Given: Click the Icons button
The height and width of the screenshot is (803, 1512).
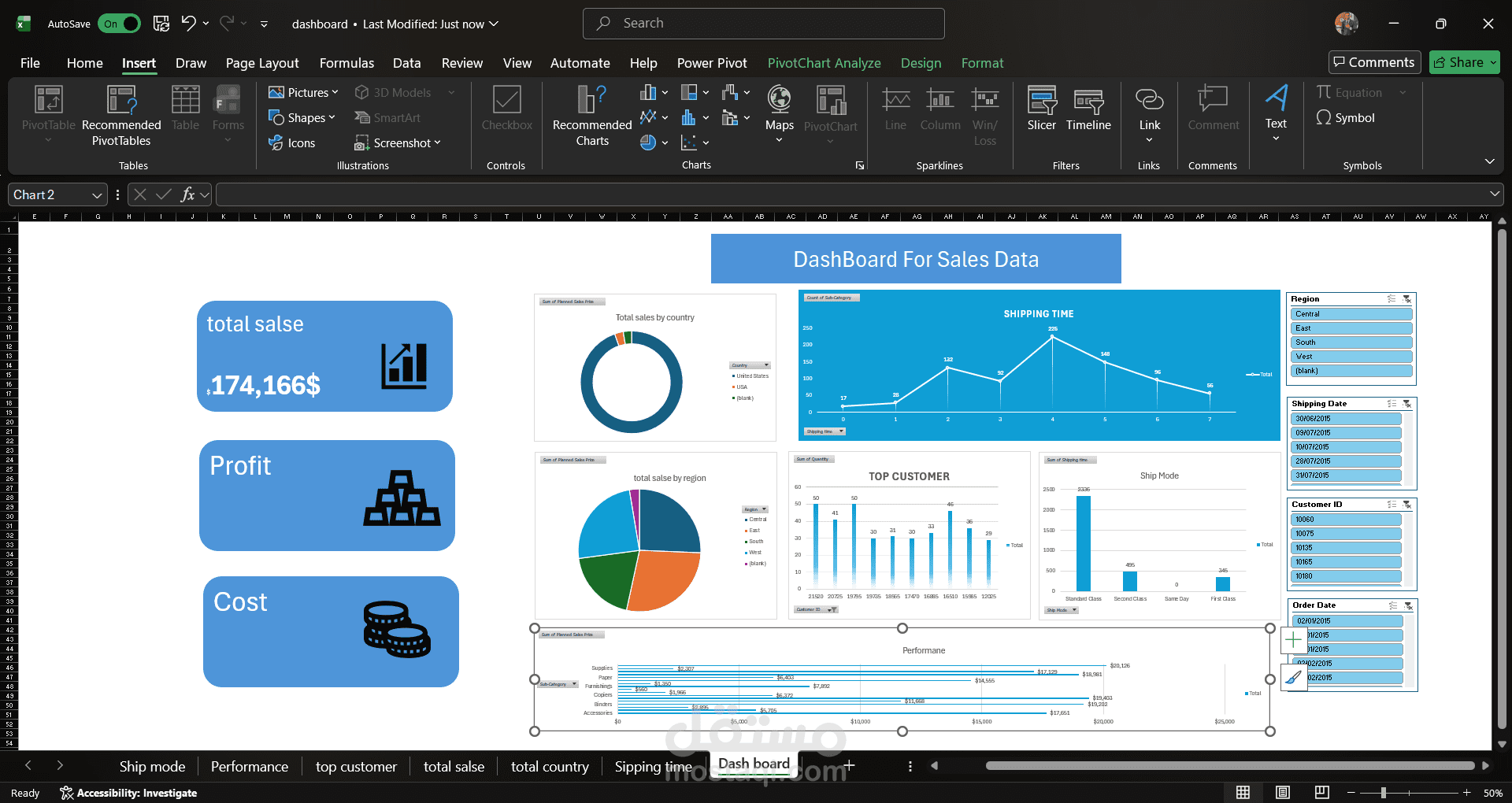Looking at the screenshot, I should (291, 142).
